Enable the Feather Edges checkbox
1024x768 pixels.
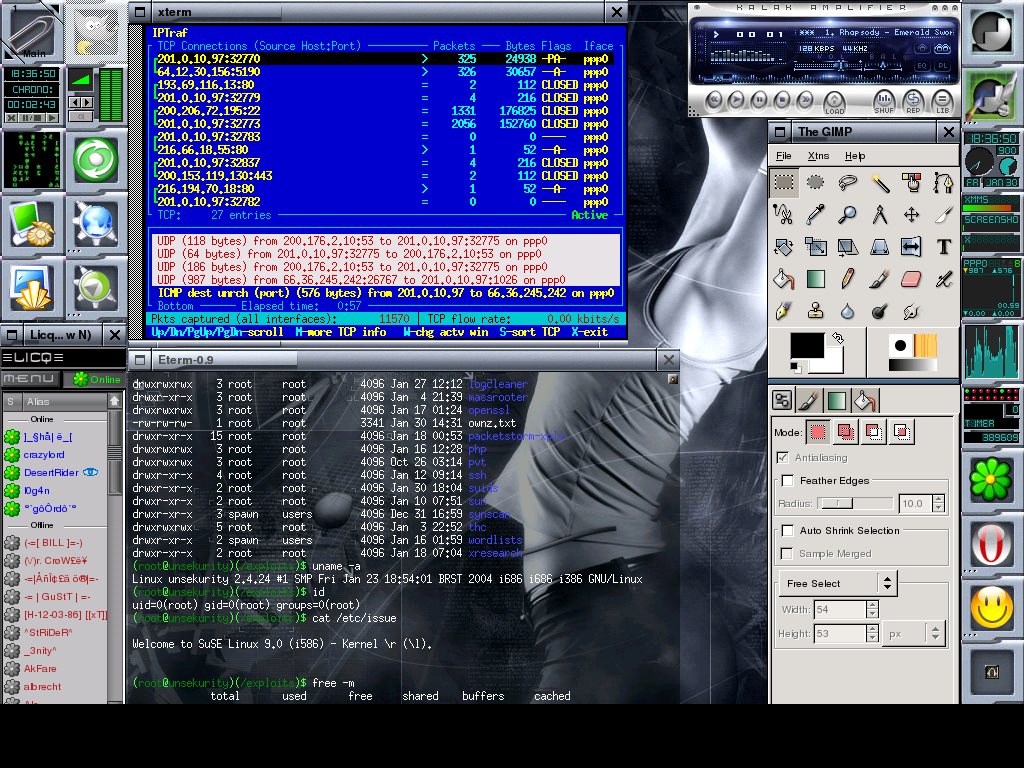click(788, 481)
